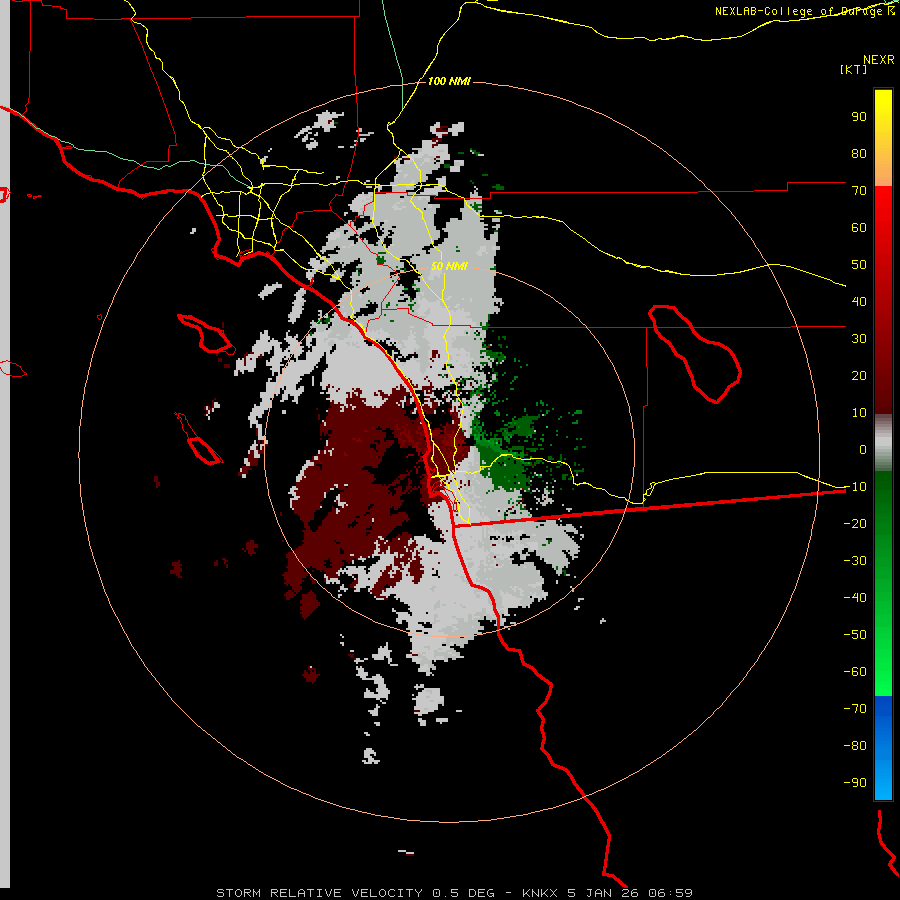Image resolution: width=900 pixels, height=900 pixels.
Task: Click the bright red segment of the color bar
Action: tap(883, 210)
